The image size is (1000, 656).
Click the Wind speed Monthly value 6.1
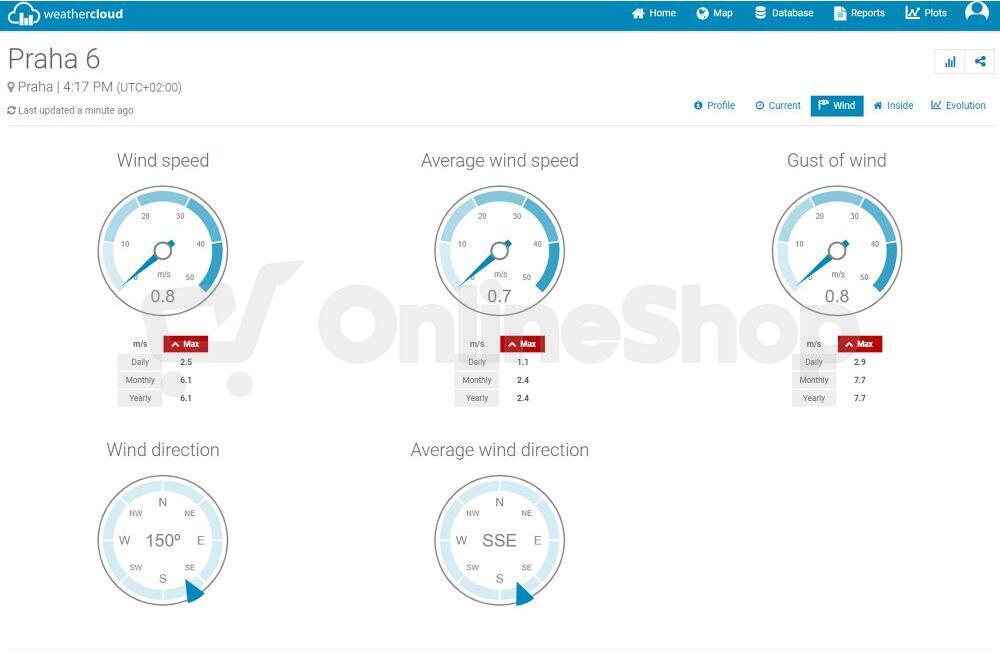click(x=186, y=380)
